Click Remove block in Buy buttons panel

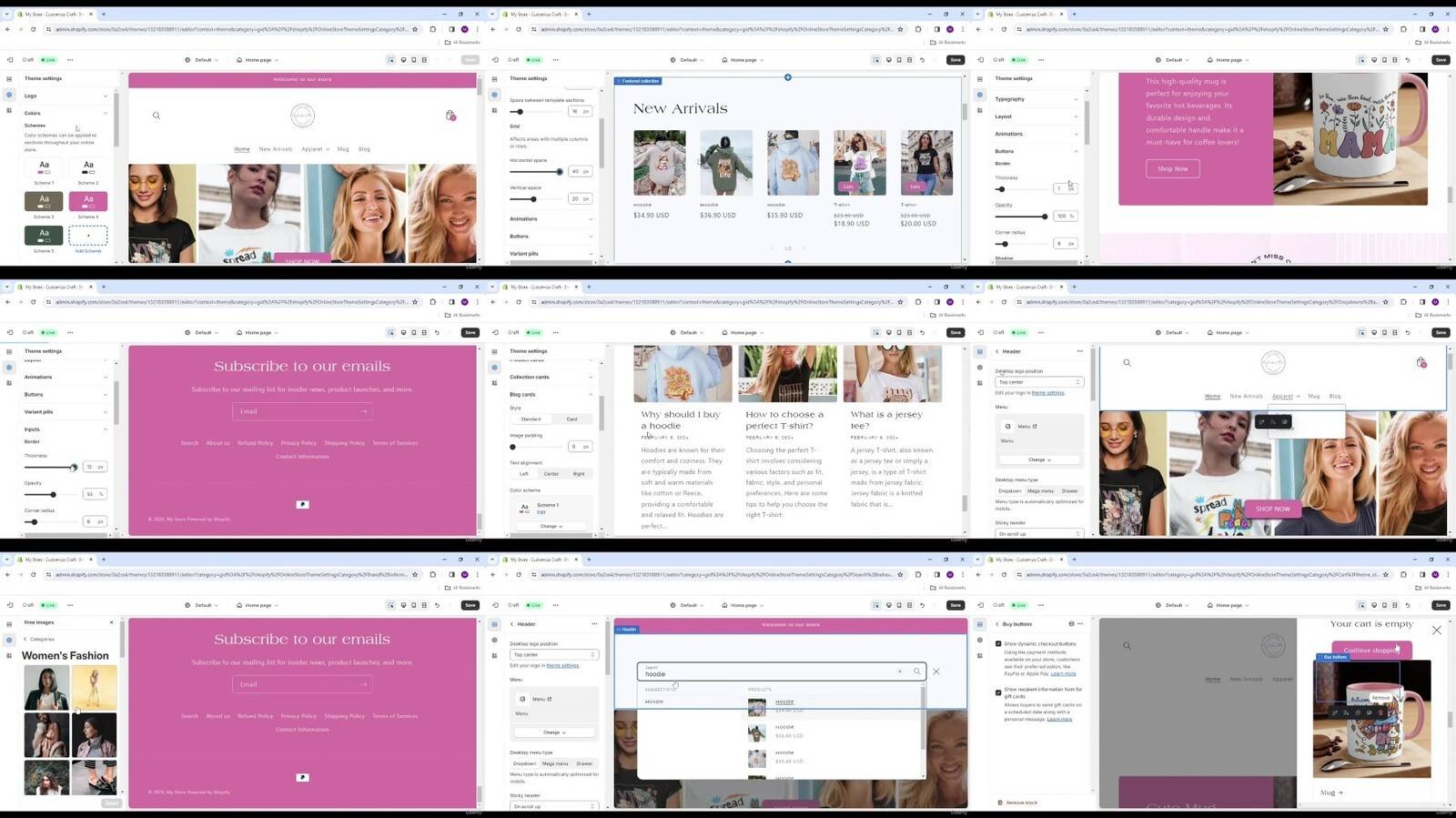tap(1018, 803)
